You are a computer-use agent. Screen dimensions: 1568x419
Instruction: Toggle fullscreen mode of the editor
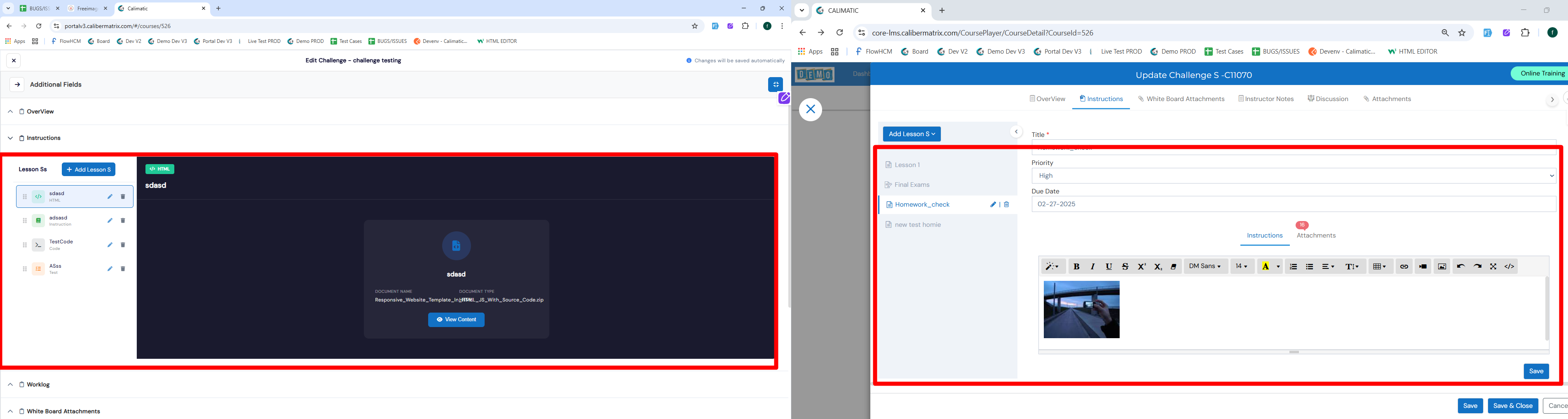[x=1493, y=267]
